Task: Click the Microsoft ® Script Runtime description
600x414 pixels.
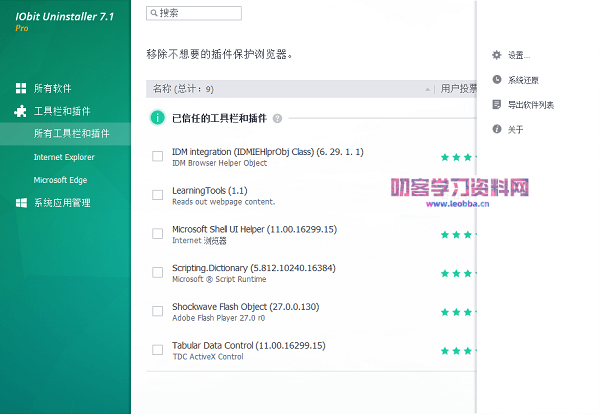Action: point(219,279)
